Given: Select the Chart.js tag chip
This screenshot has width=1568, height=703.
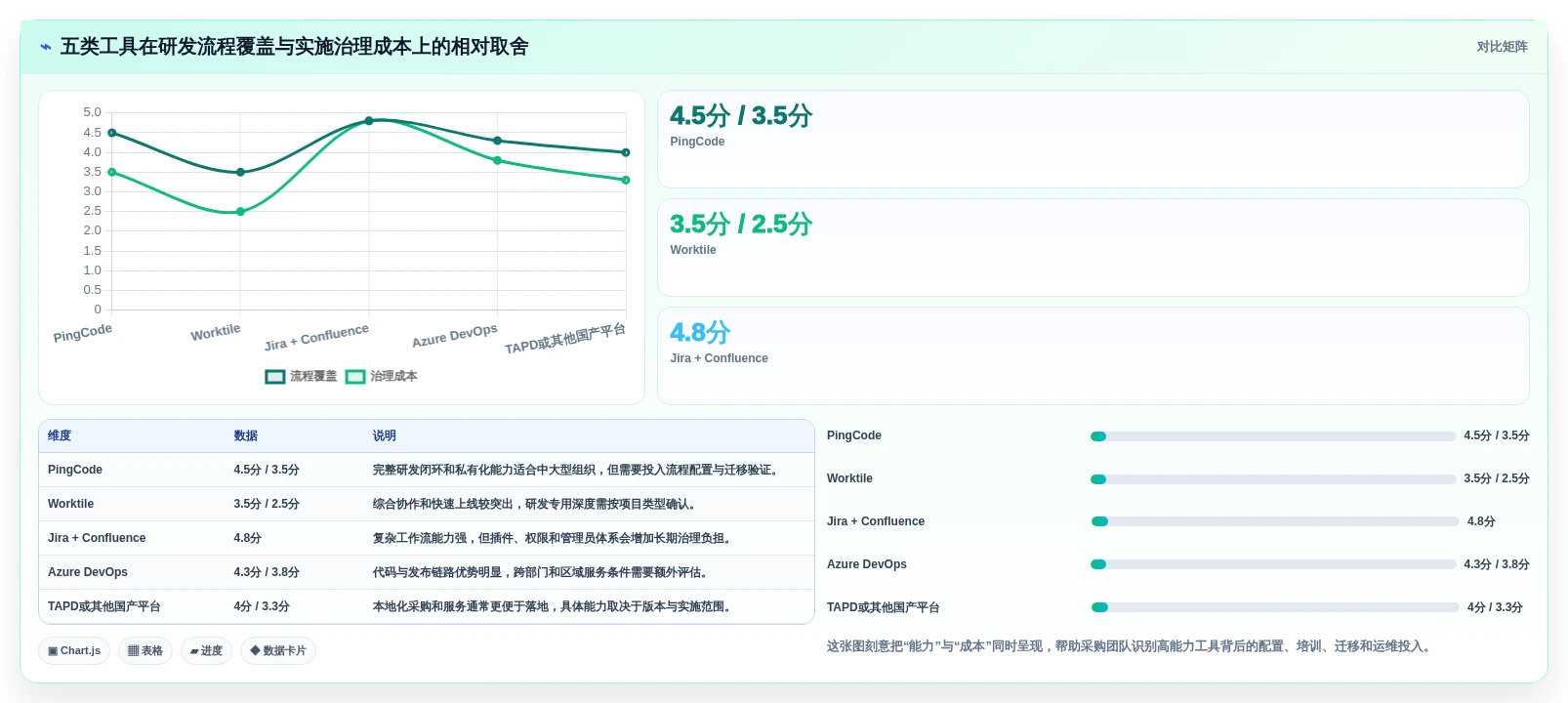Looking at the screenshot, I should click(x=74, y=650).
